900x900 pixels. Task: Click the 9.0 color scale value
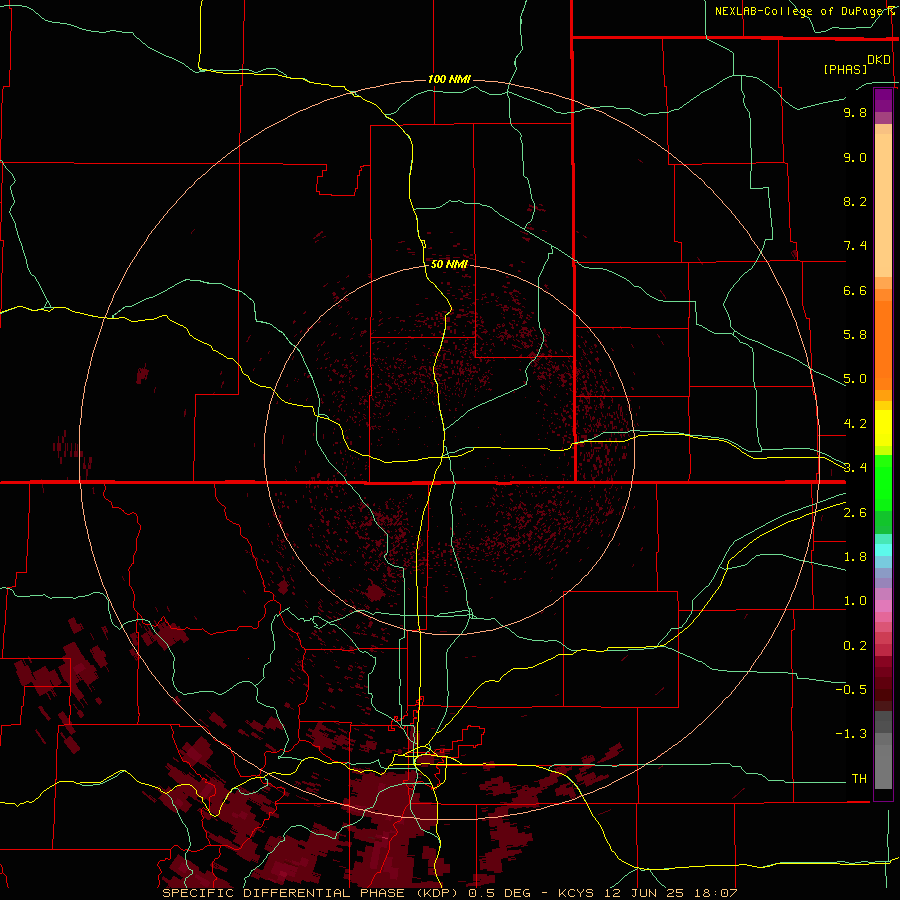[855, 157]
